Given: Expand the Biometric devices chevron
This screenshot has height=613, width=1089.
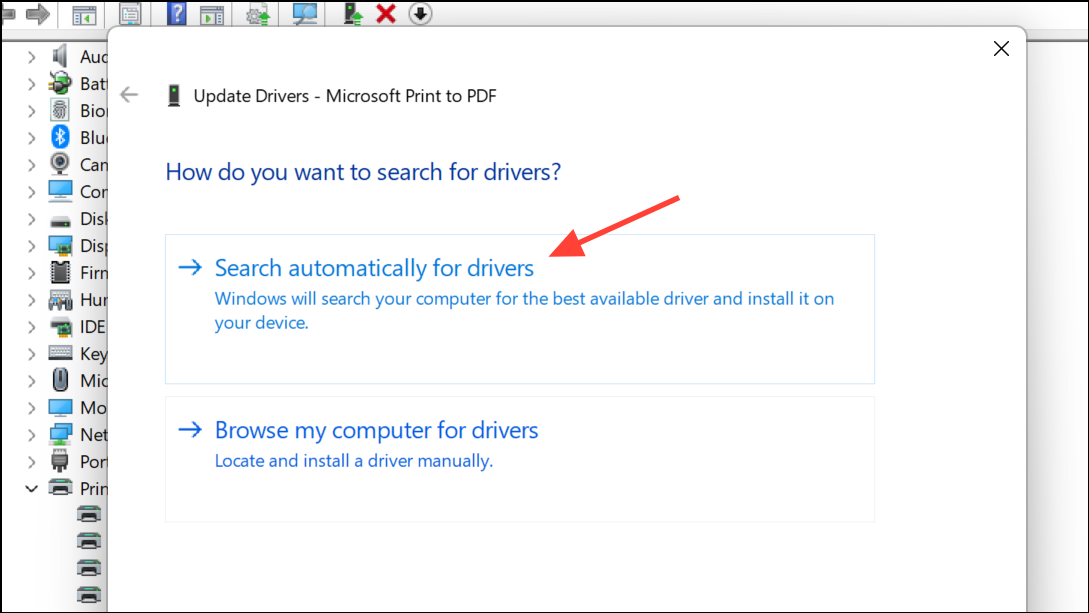Looking at the screenshot, I should (31, 111).
